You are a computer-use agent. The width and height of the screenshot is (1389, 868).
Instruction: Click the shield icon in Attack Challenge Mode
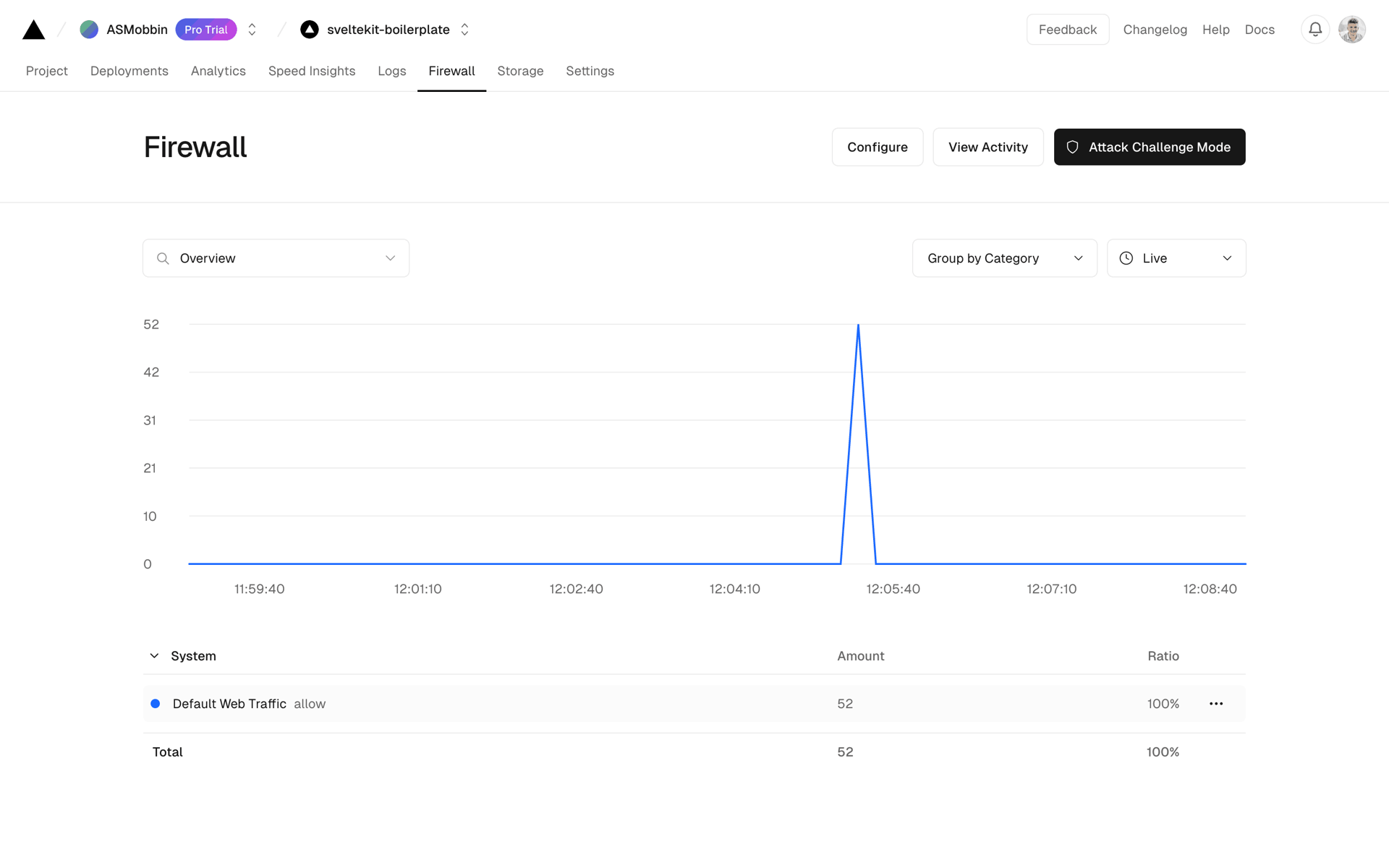tap(1073, 147)
